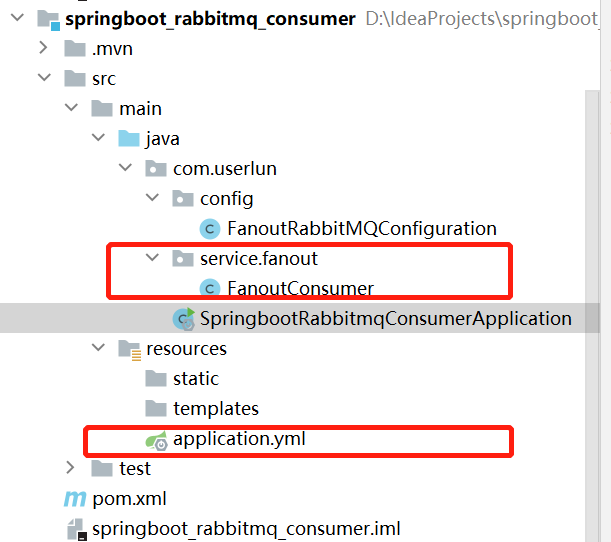Click the test folder icon
Viewport: 611px width, 542px height.
[x=102, y=468]
